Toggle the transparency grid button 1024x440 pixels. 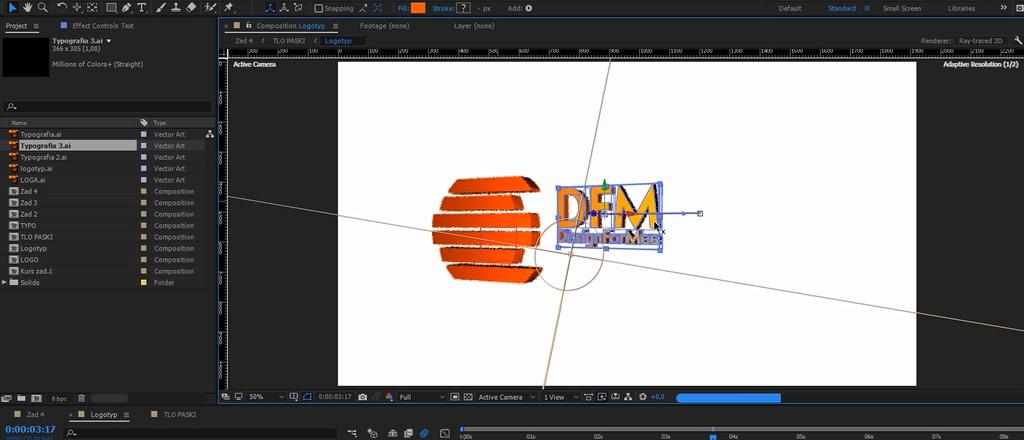click(468, 397)
